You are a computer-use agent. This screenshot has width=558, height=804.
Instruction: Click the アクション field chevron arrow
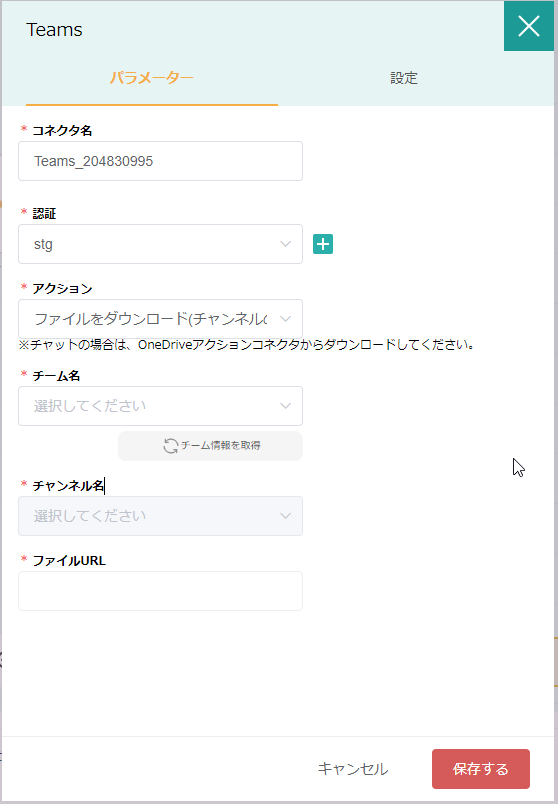(285, 319)
